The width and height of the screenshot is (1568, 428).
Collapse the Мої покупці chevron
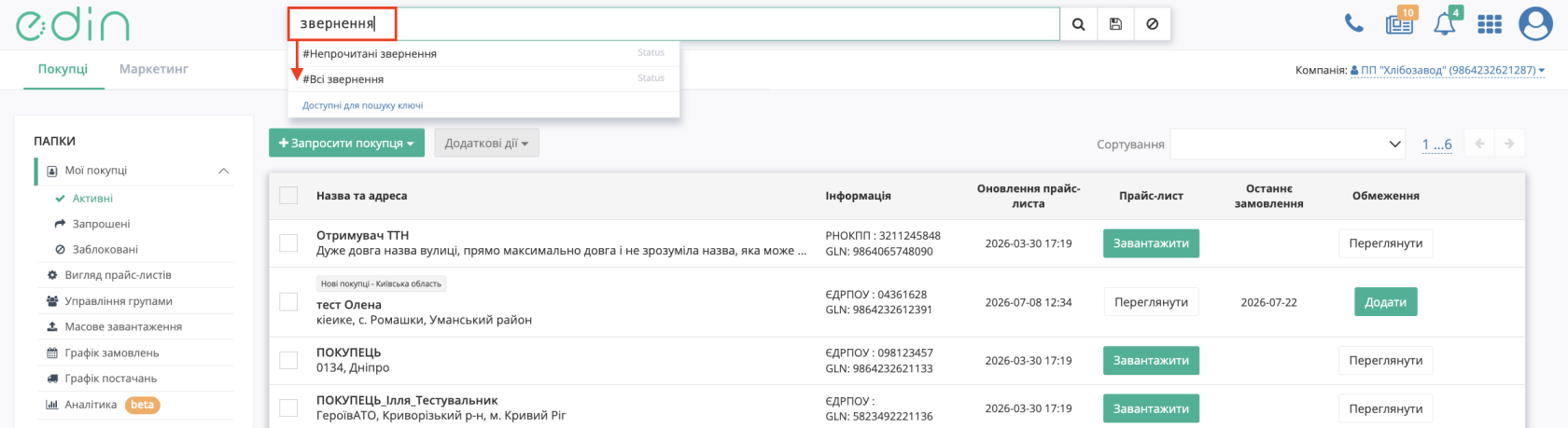(223, 171)
